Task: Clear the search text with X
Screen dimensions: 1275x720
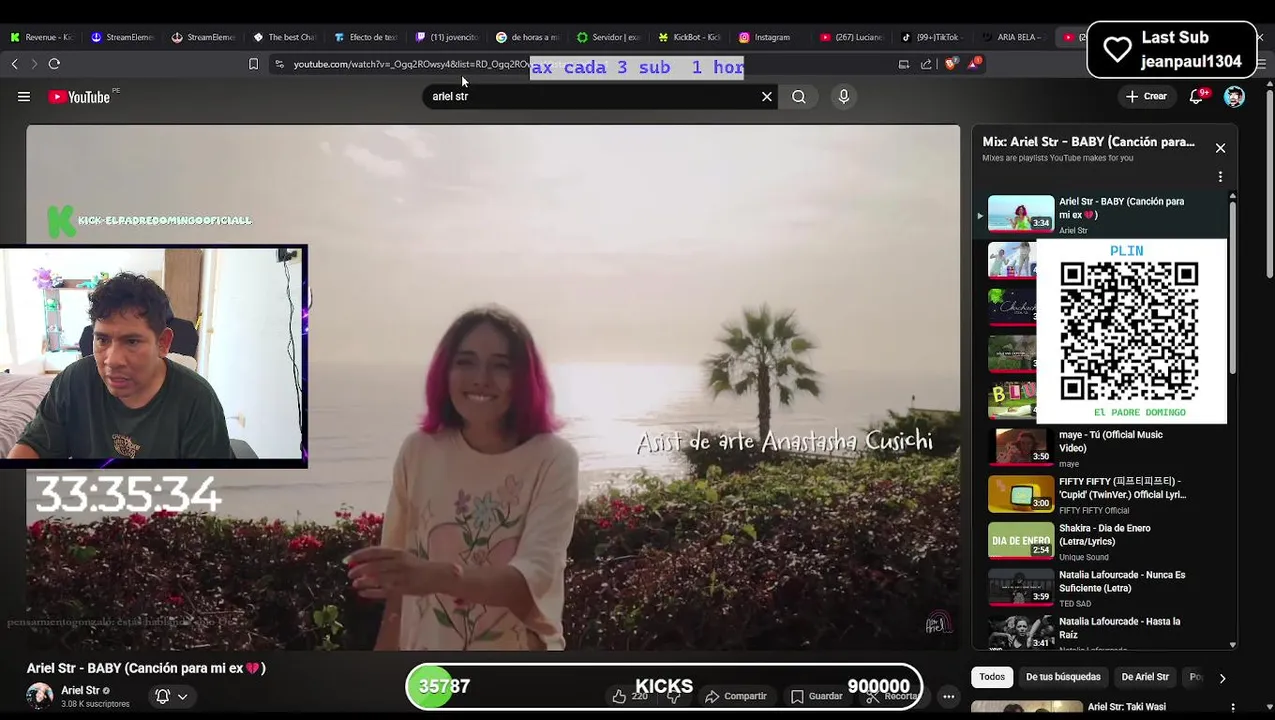Action: 767,97
